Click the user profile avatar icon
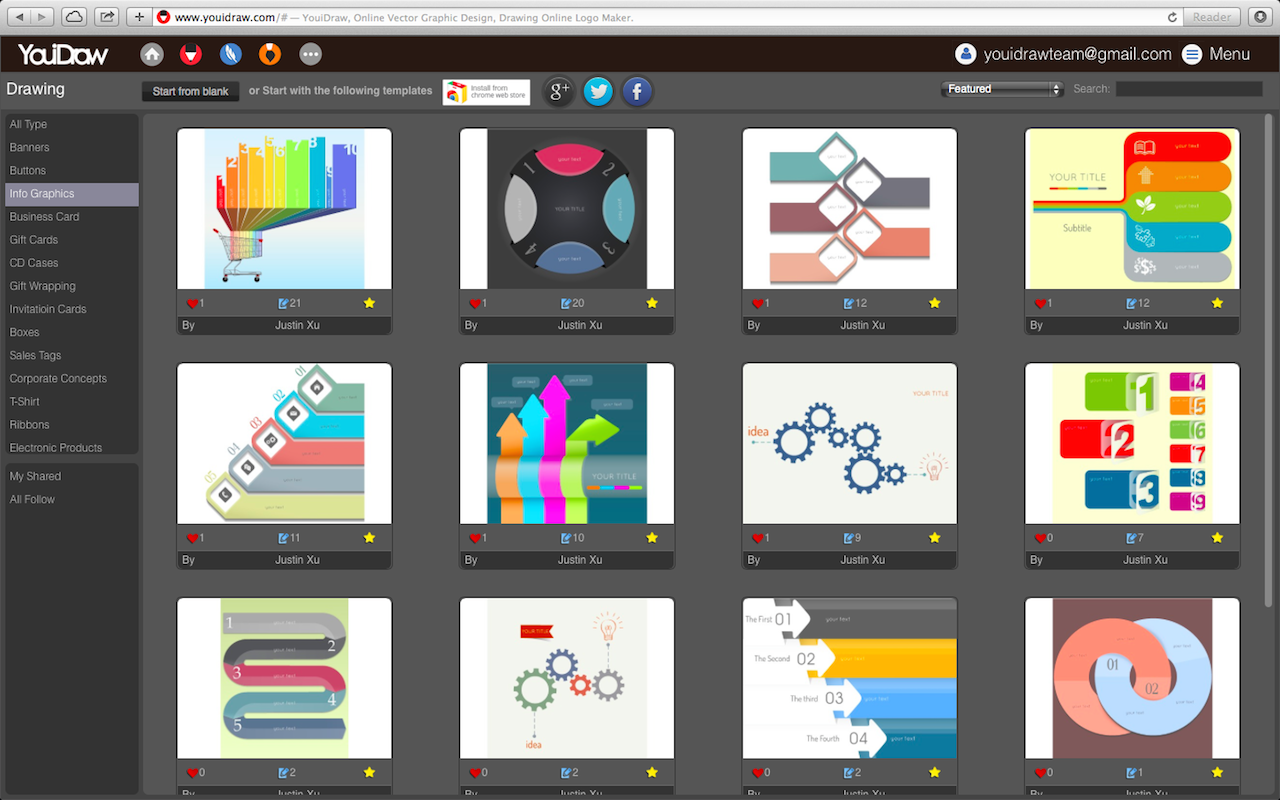 click(965, 54)
